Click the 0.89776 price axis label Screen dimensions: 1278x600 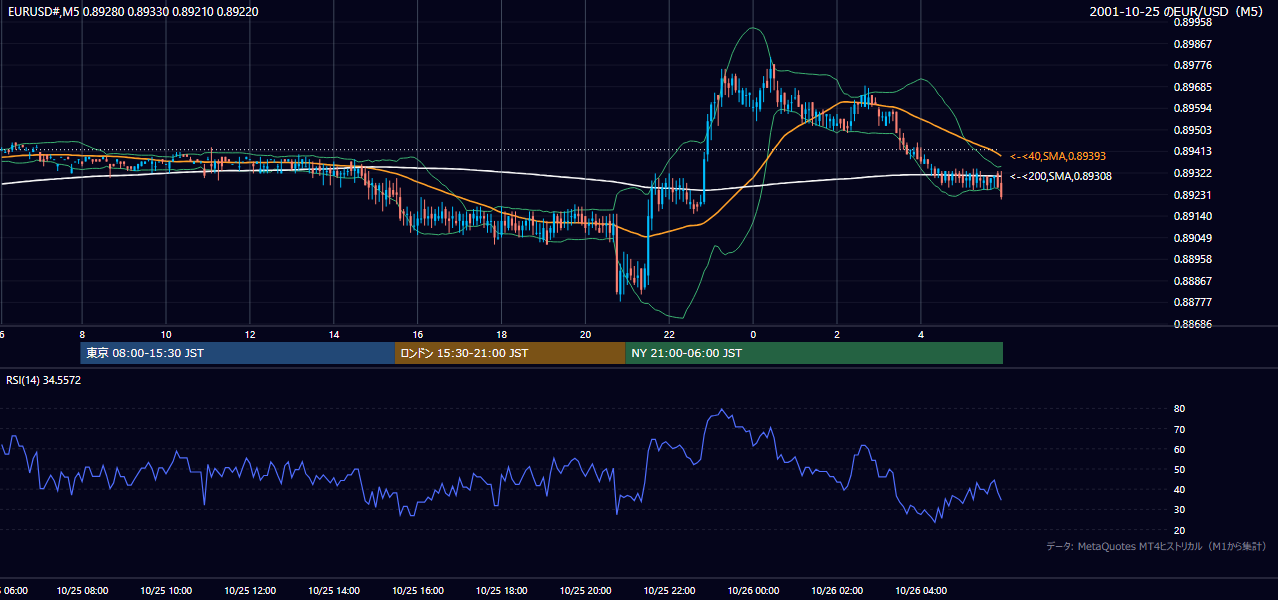click(1192, 65)
